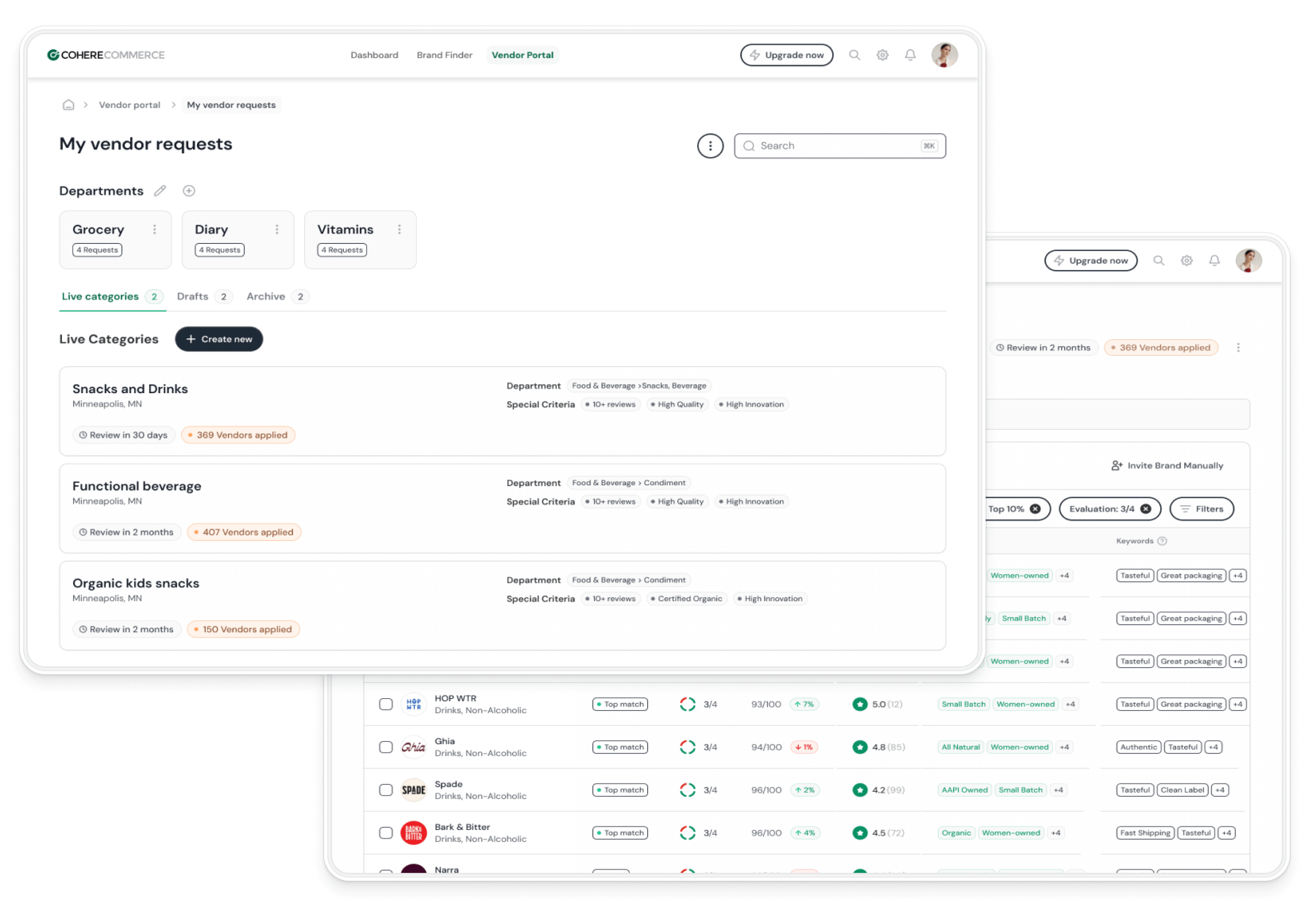Open Snacks and Drinks category
Image resolution: width=1316 pixels, height=915 pixels.
(x=503, y=411)
